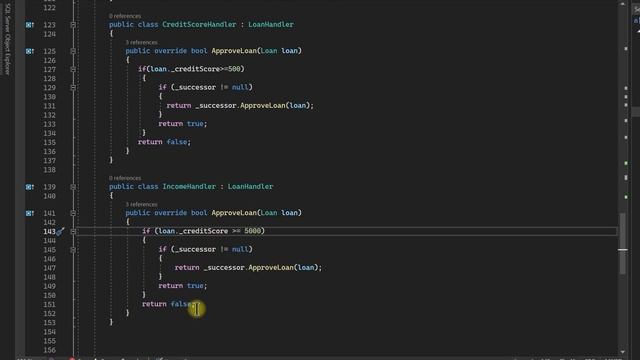Collapse the if block at line 127

point(73,69)
